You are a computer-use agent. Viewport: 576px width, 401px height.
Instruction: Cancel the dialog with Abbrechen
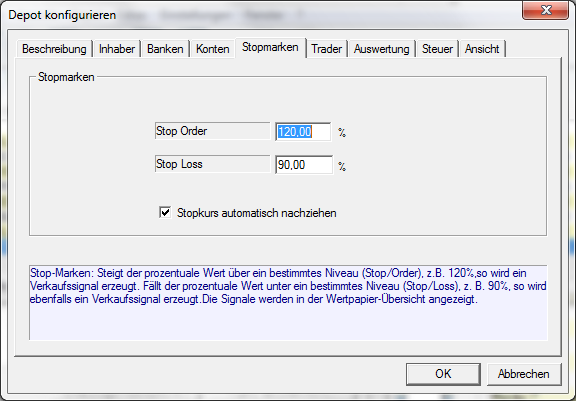click(524, 374)
